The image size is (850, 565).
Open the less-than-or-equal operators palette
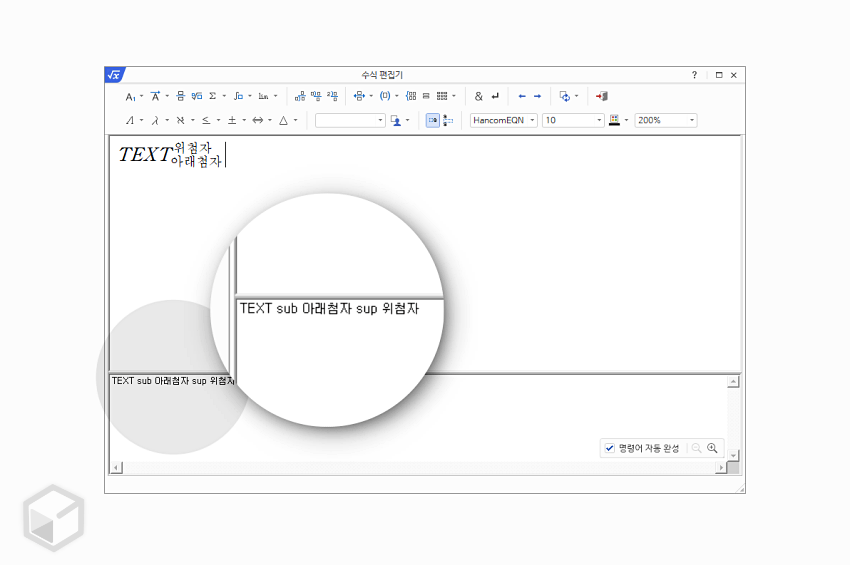pos(206,120)
